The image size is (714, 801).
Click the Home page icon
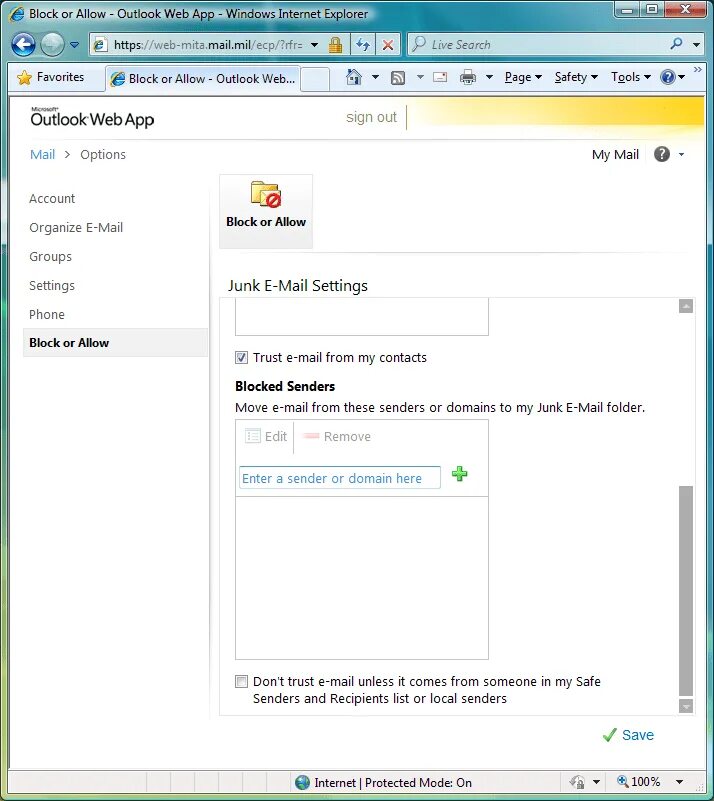pos(353,77)
